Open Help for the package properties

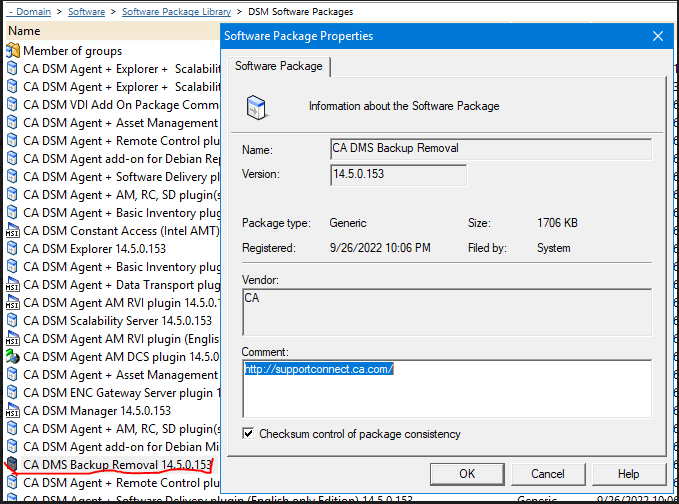(x=628, y=474)
